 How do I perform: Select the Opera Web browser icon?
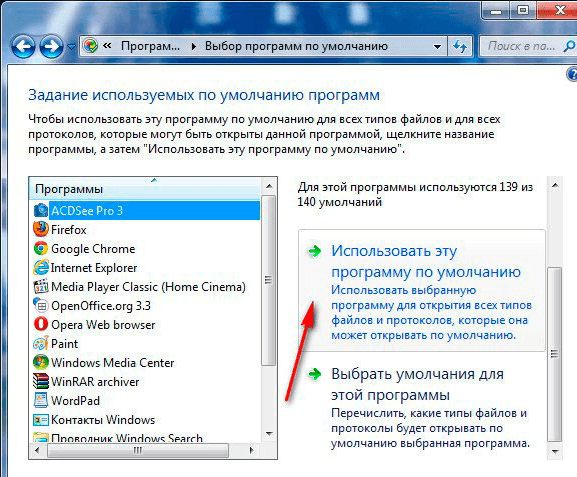[41, 324]
